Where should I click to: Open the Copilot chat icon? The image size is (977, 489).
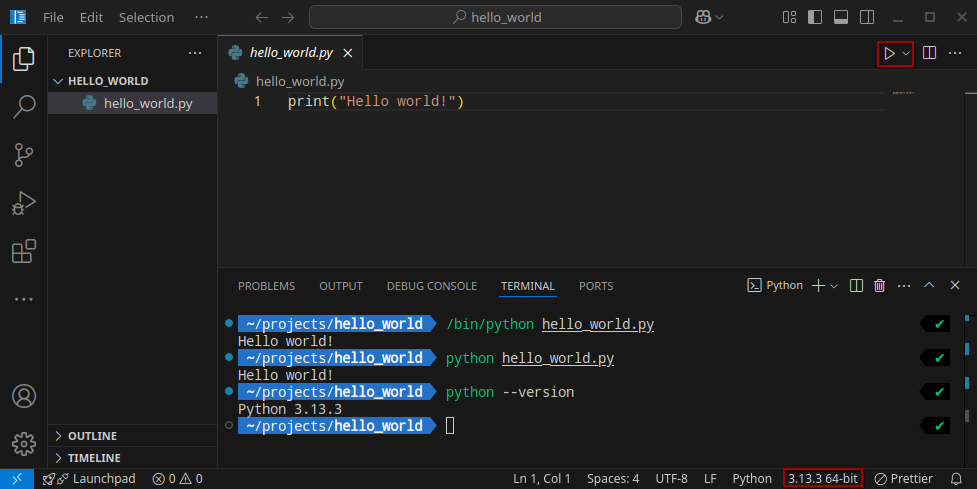[703, 17]
